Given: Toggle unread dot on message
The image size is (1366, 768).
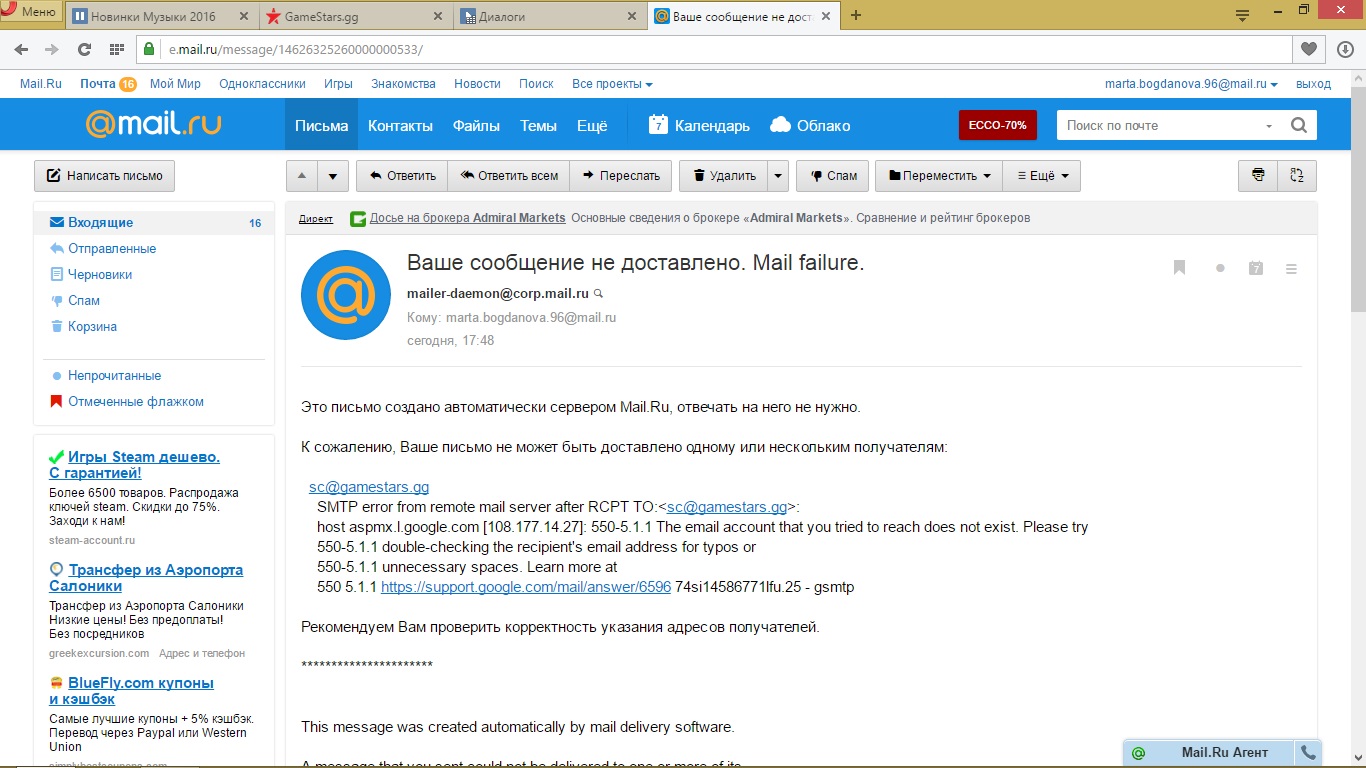Looking at the screenshot, I should pyautogui.click(x=1219, y=268).
